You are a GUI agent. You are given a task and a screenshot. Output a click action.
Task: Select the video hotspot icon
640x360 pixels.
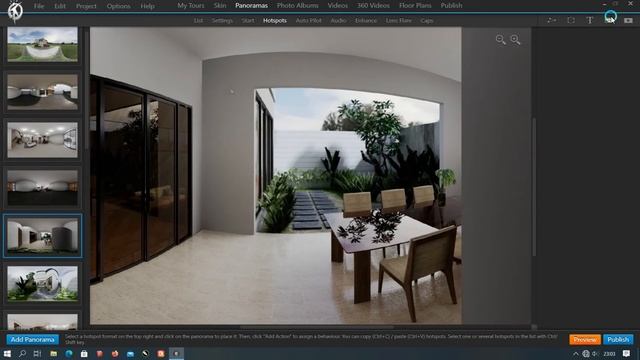[628, 20]
